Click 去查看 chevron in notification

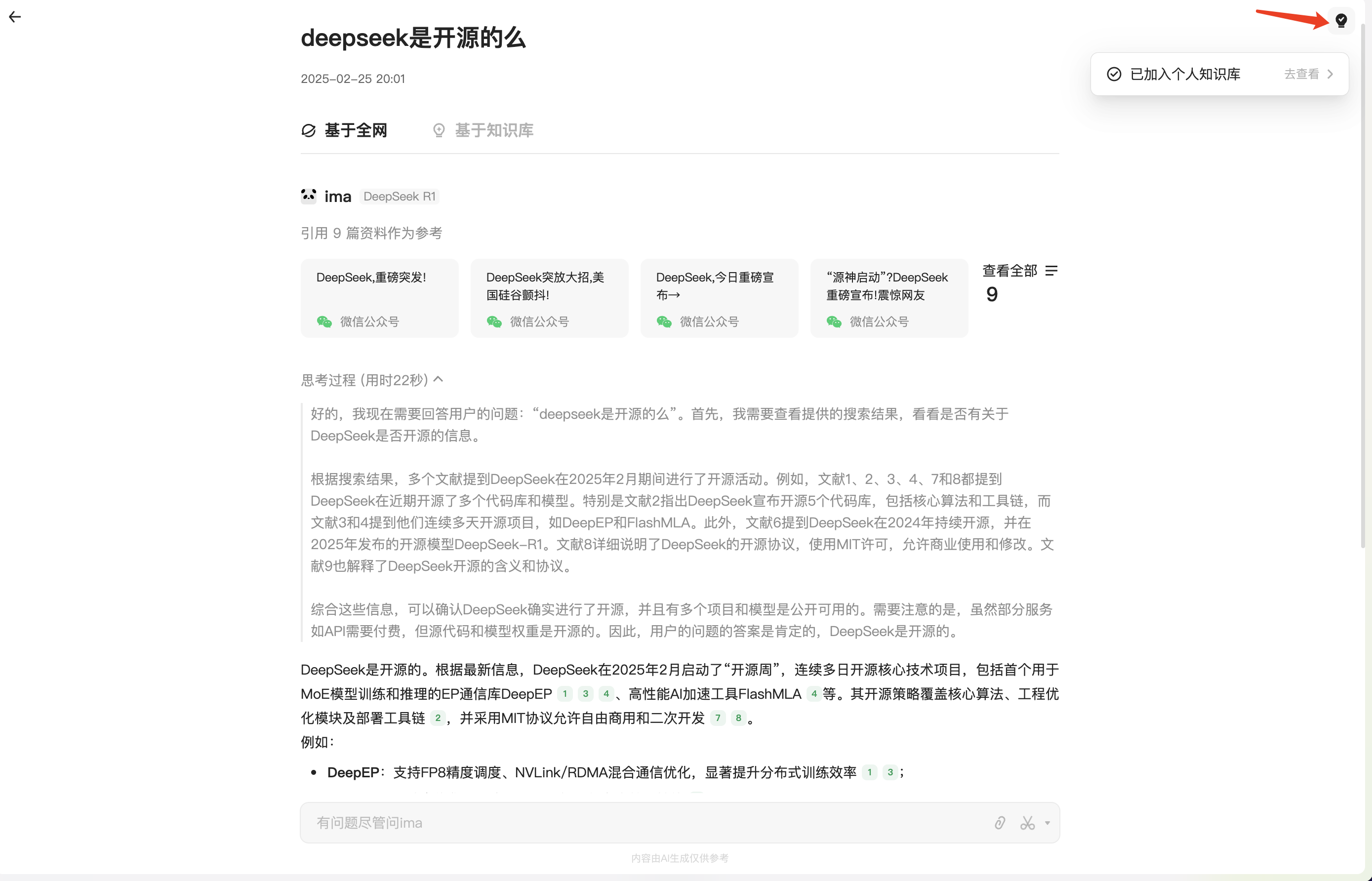1330,75
